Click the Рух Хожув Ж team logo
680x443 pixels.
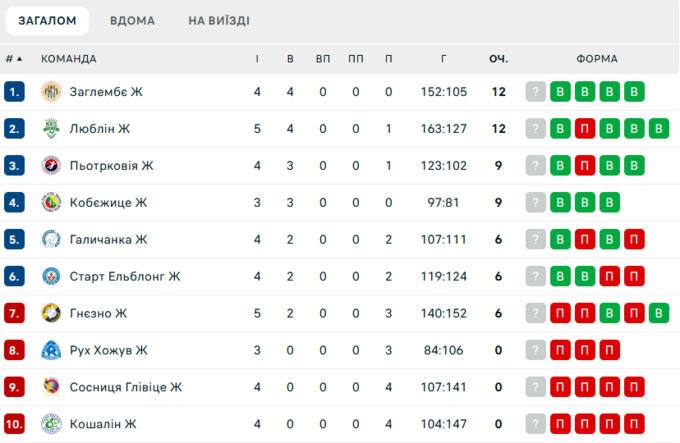[x=51, y=351]
